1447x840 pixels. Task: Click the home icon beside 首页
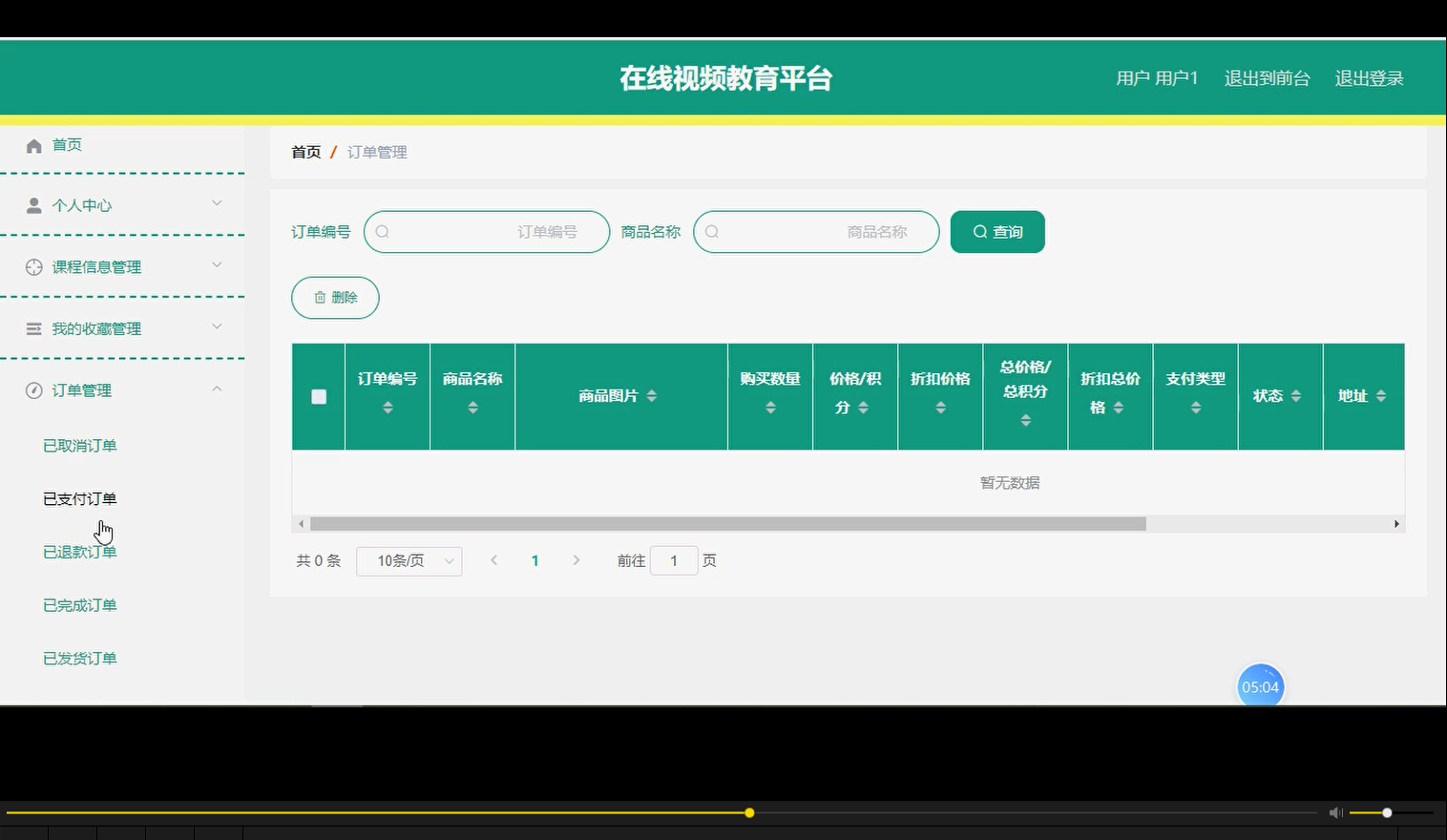(x=33, y=144)
